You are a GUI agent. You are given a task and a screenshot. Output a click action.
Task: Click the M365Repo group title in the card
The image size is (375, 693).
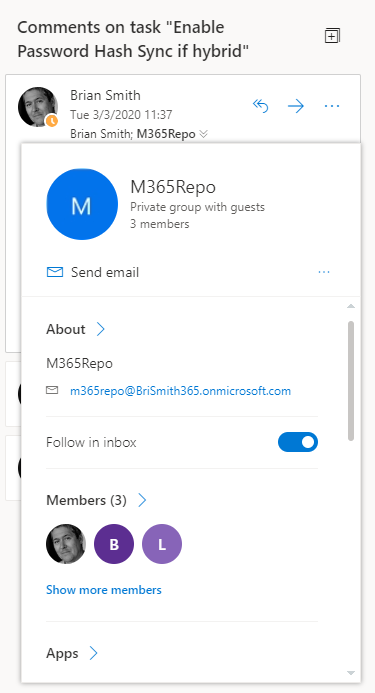173,187
